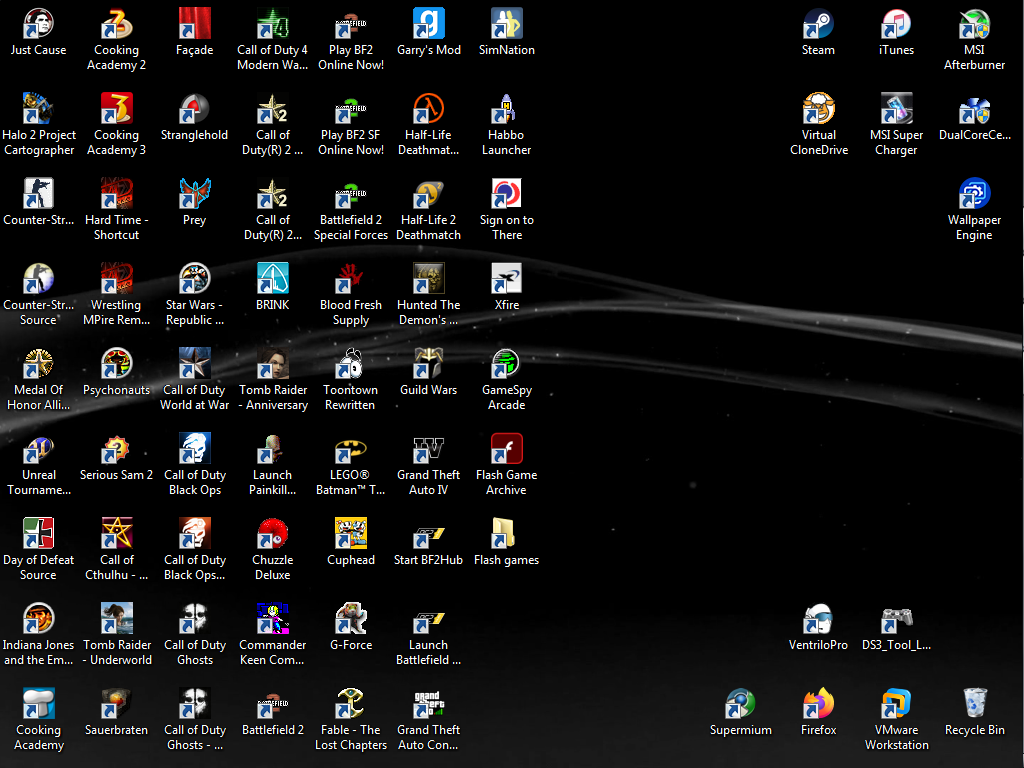Click the Supermium browser icon

point(740,705)
